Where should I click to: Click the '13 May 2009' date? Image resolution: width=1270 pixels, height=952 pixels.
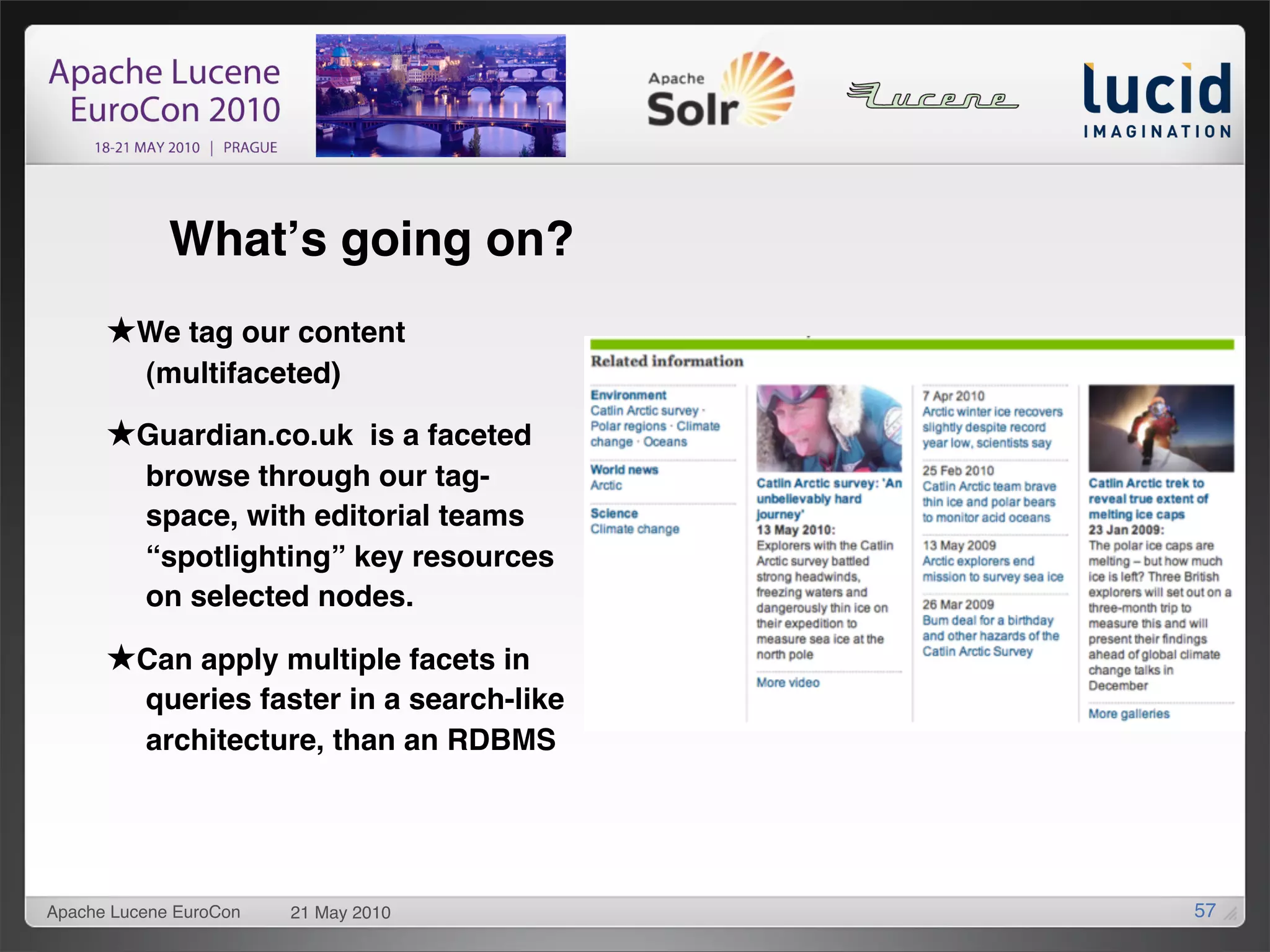pos(959,545)
